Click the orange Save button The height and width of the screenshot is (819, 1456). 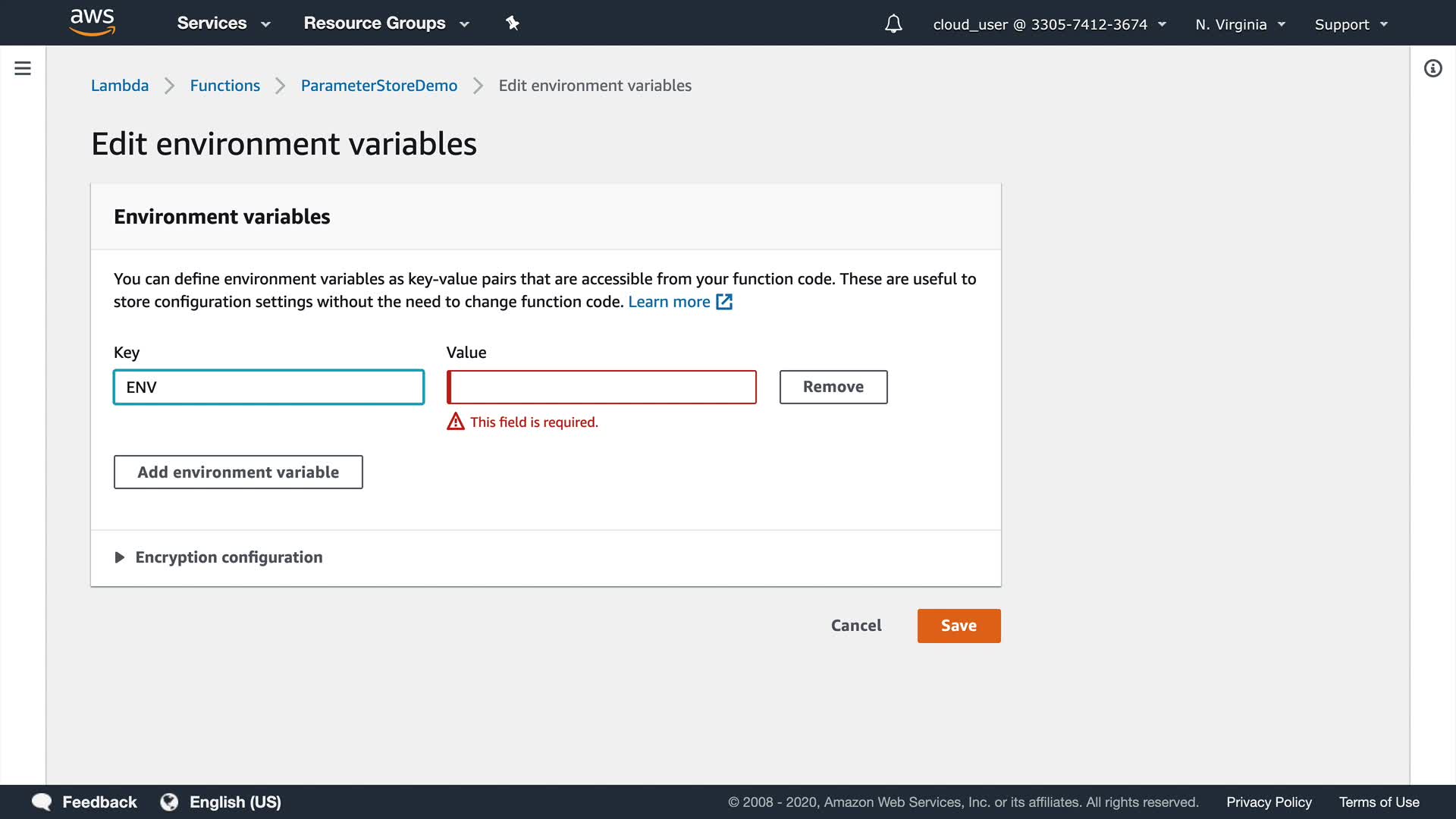pyautogui.click(x=959, y=626)
